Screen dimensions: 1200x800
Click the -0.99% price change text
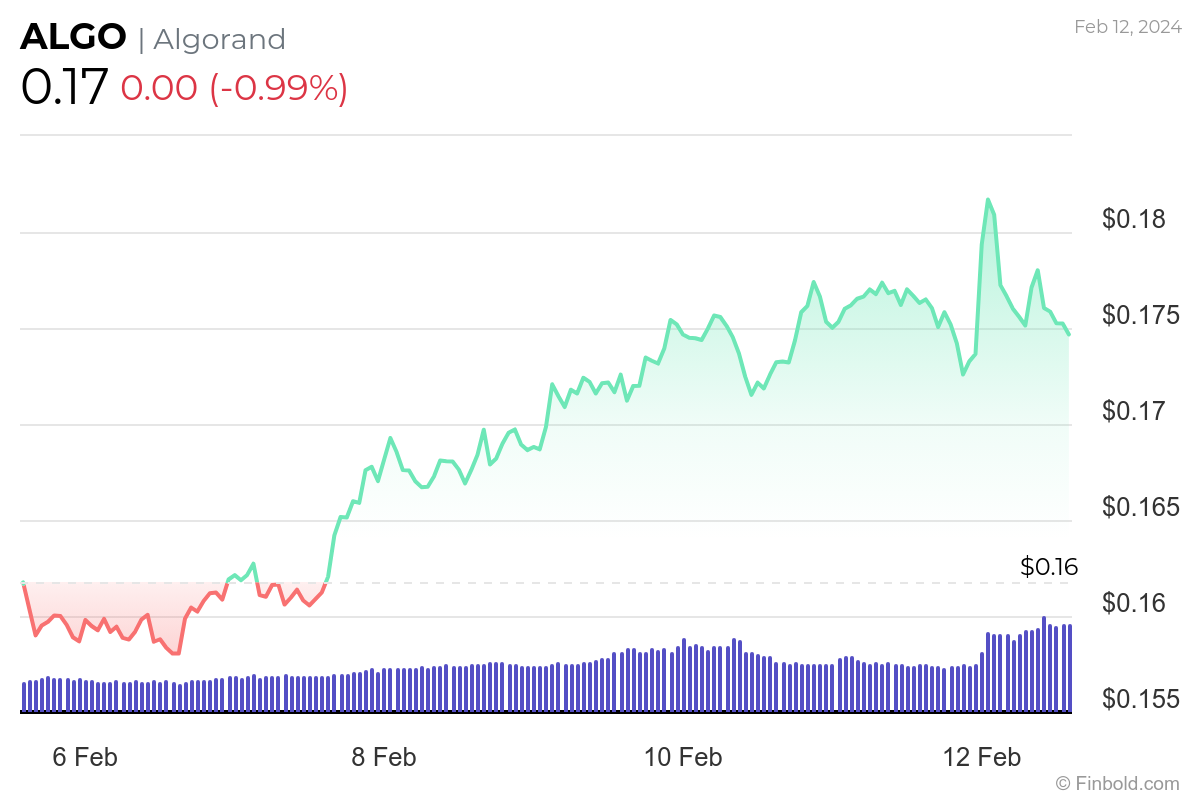pyautogui.click(x=278, y=89)
